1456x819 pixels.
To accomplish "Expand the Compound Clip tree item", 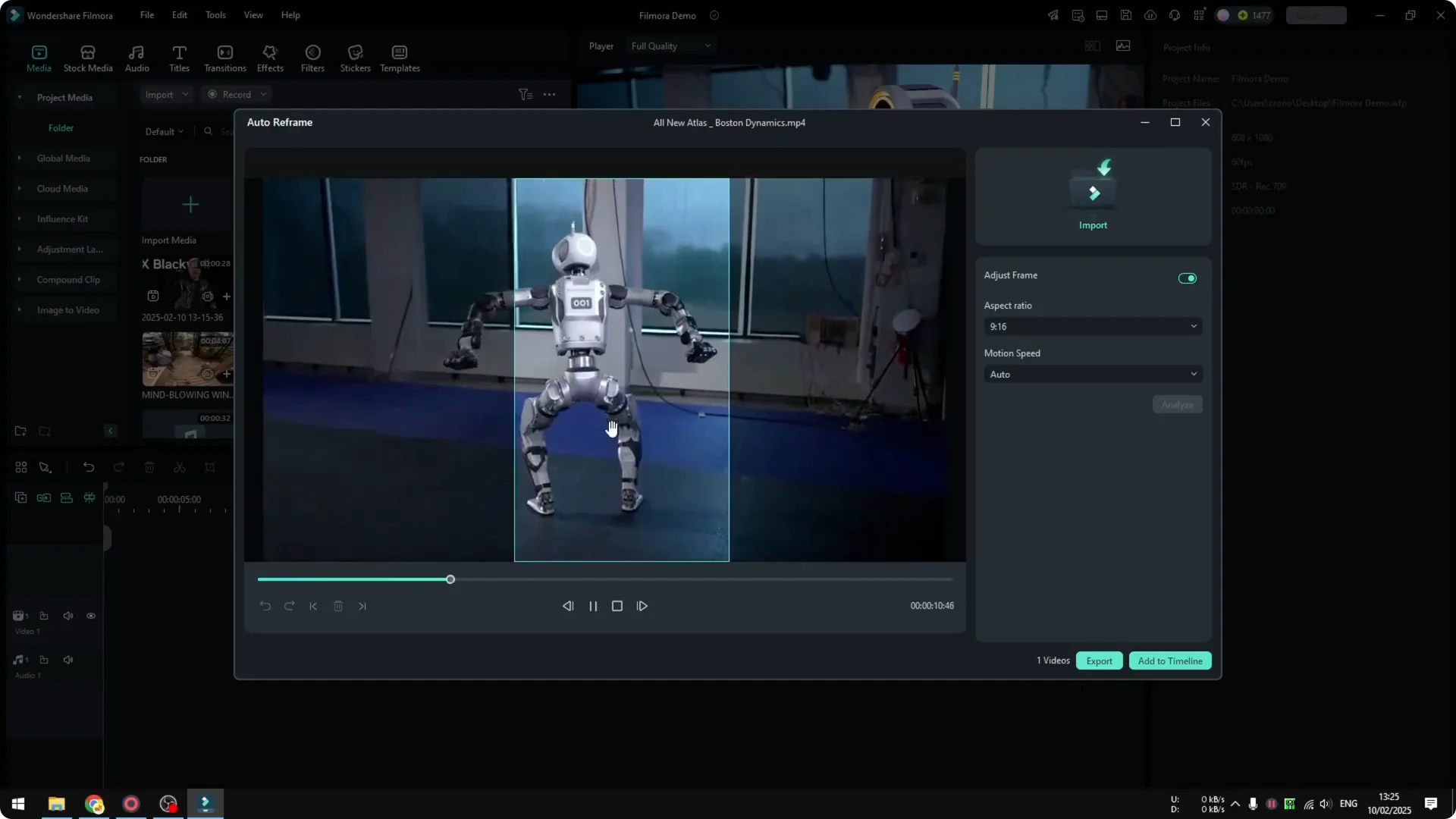I will coord(20,280).
